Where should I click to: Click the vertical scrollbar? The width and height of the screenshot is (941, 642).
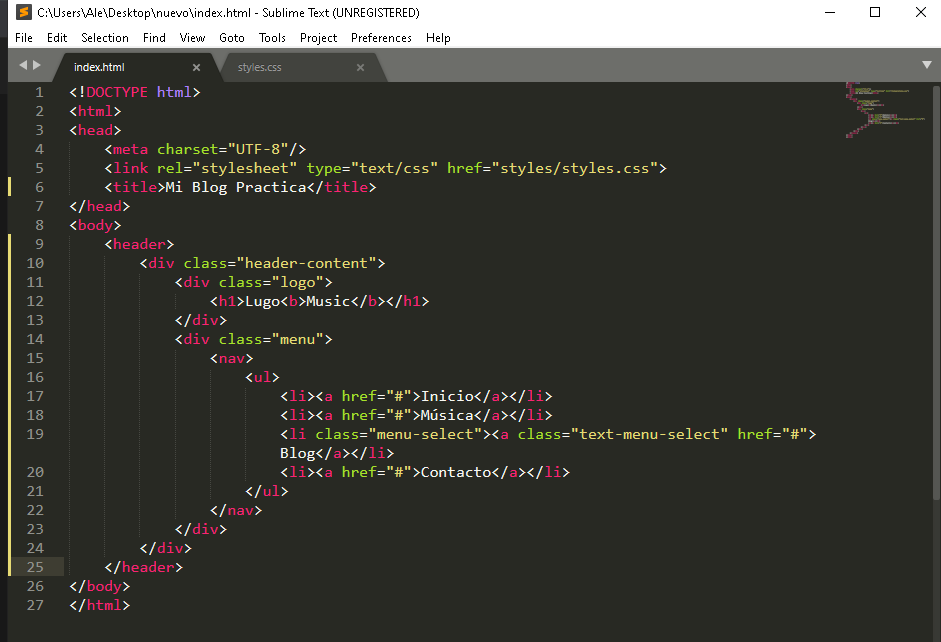click(x=936, y=293)
